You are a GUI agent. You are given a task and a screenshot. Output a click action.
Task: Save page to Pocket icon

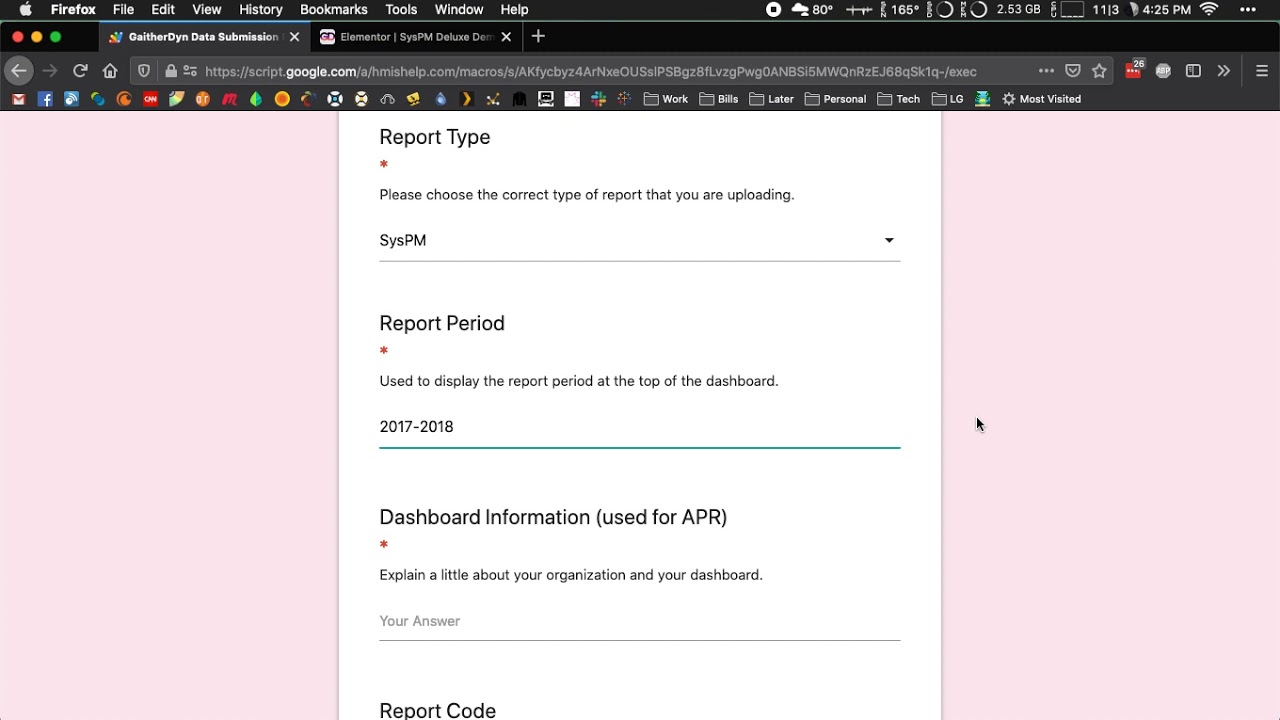(x=1073, y=71)
